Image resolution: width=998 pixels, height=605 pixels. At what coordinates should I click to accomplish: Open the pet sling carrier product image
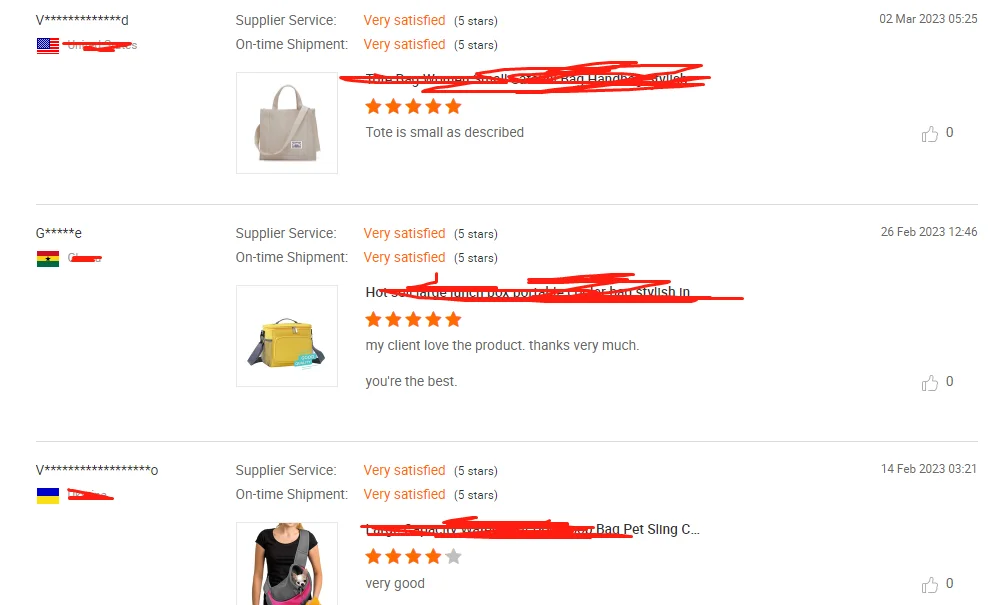[x=287, y=564]
